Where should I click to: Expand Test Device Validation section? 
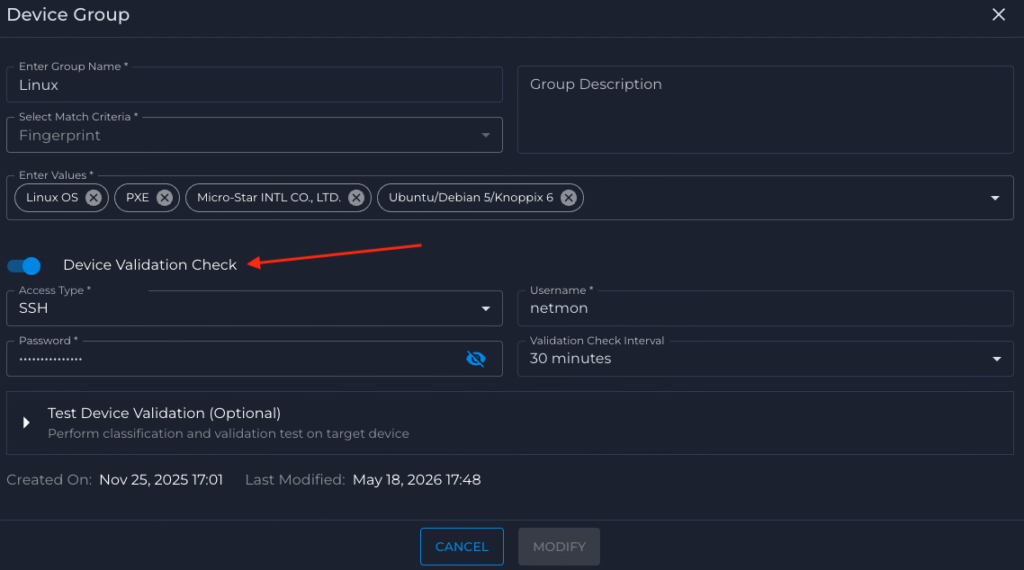26,423
